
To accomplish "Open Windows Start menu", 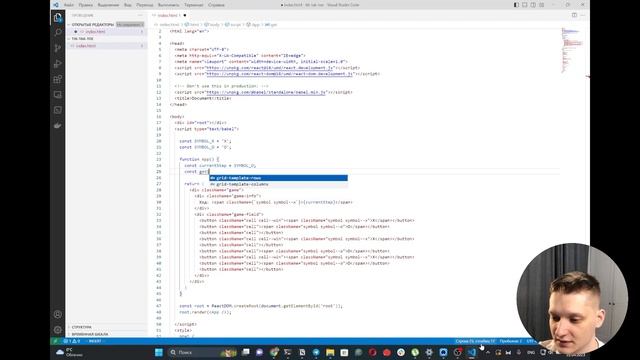I will coord(159,352).
